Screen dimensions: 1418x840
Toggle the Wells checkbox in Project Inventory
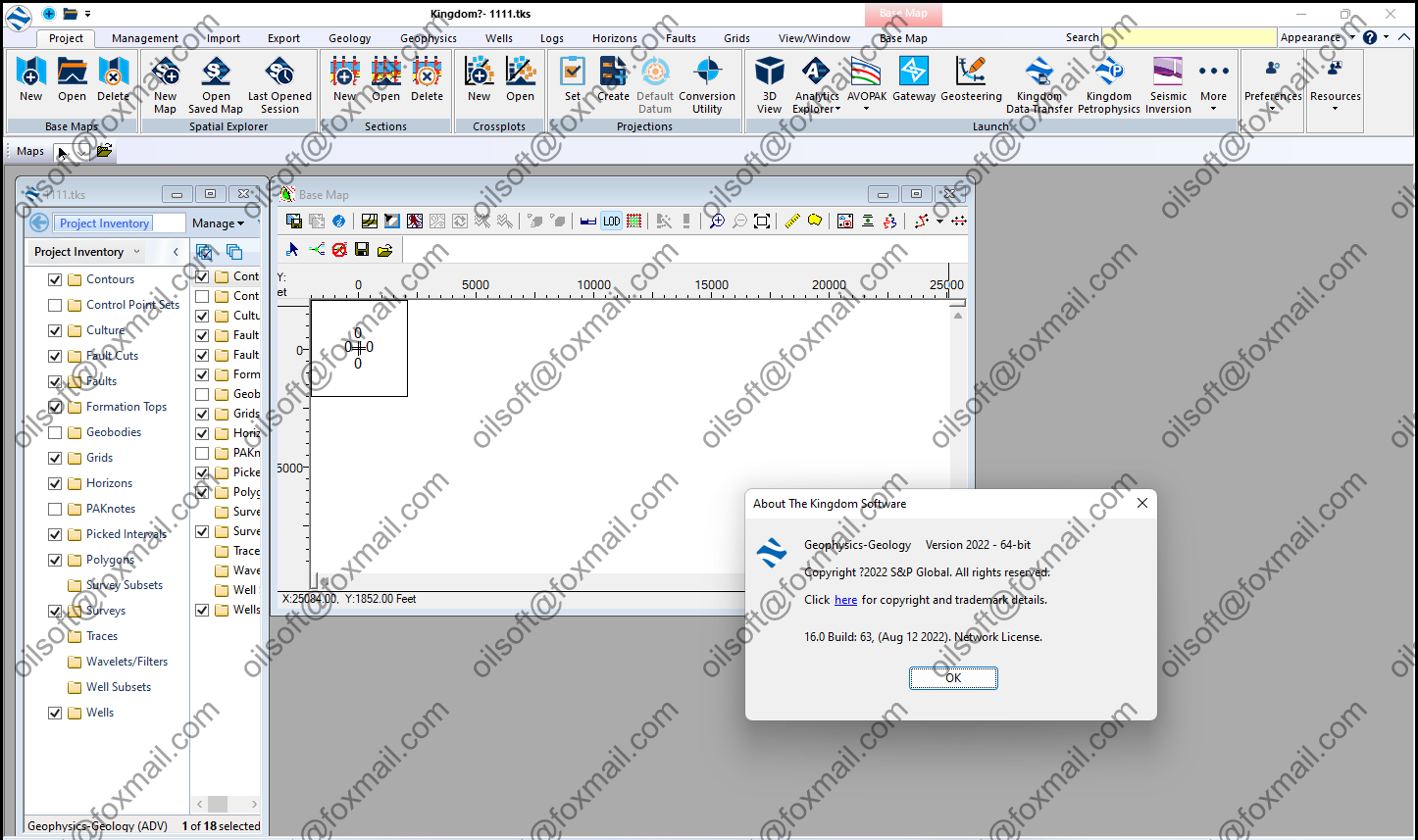pyautogui.click(x=55, y=713)
